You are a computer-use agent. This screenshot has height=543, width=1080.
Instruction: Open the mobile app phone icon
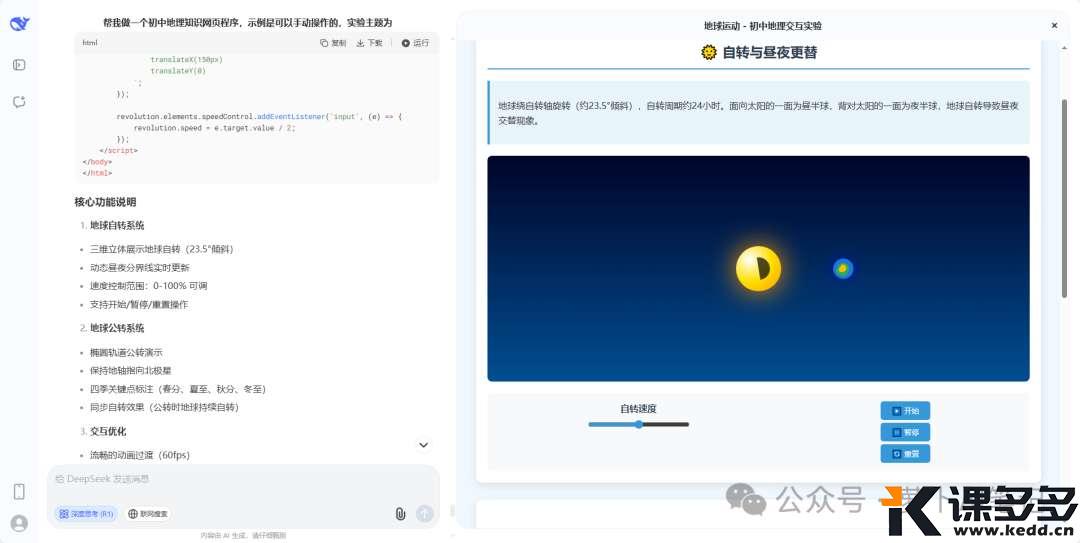pos(19,491)
